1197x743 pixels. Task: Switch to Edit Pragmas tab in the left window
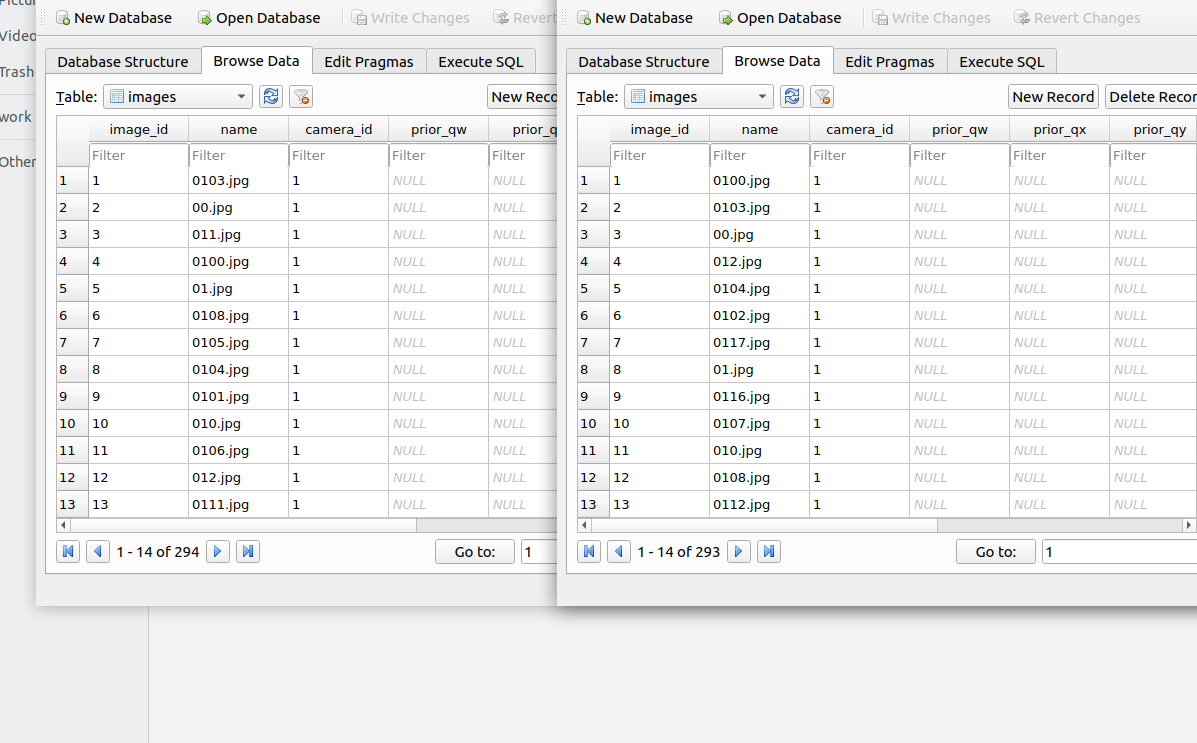tap(369, 61)
